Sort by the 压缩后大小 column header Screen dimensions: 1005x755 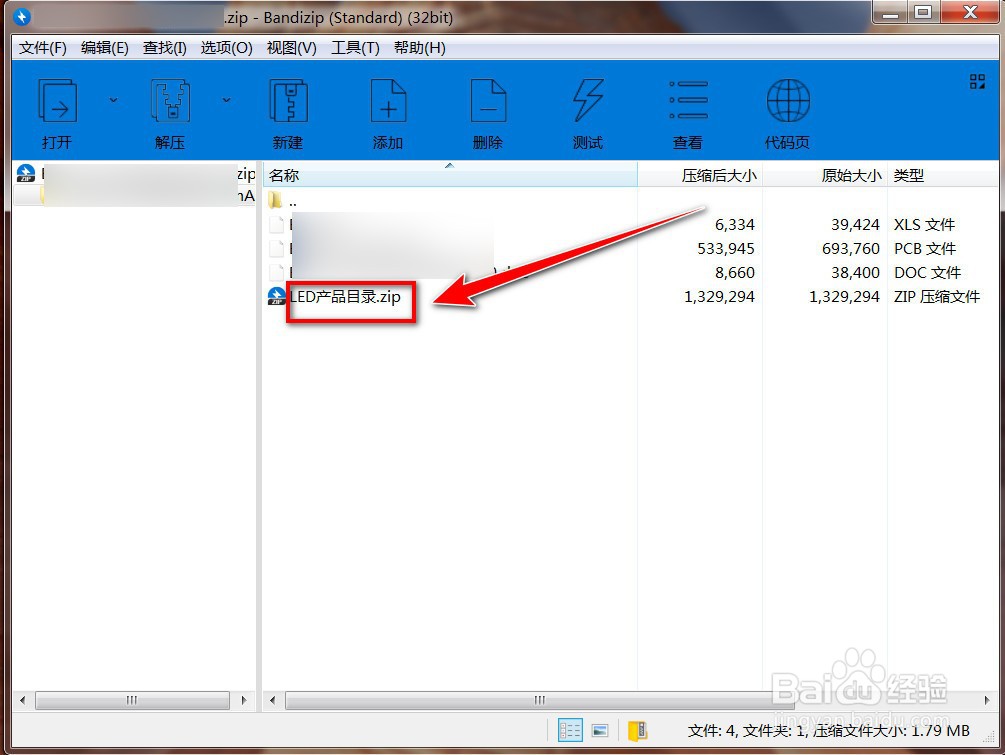tap(700, 175)
